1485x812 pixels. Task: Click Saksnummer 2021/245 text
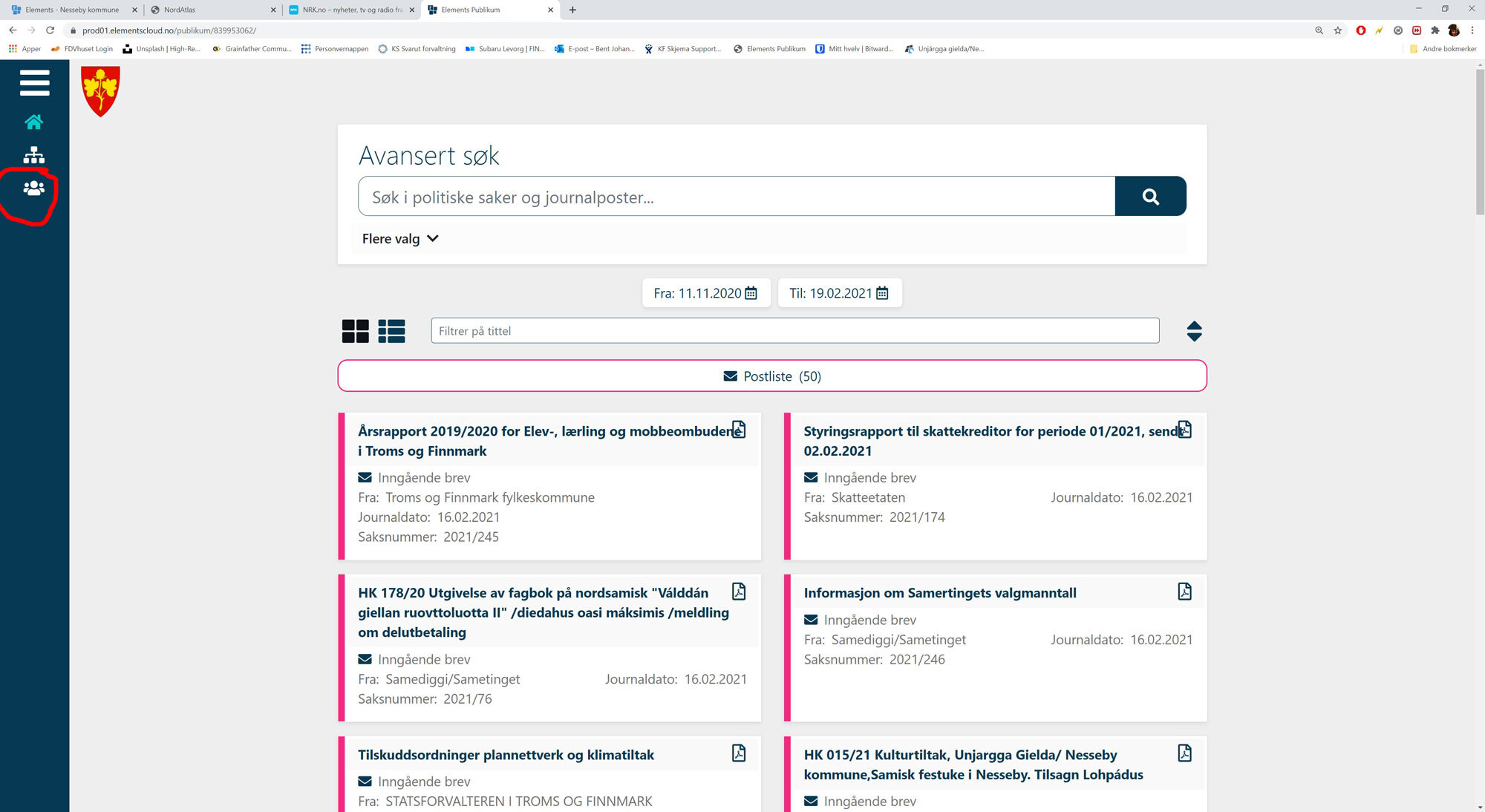428,537
